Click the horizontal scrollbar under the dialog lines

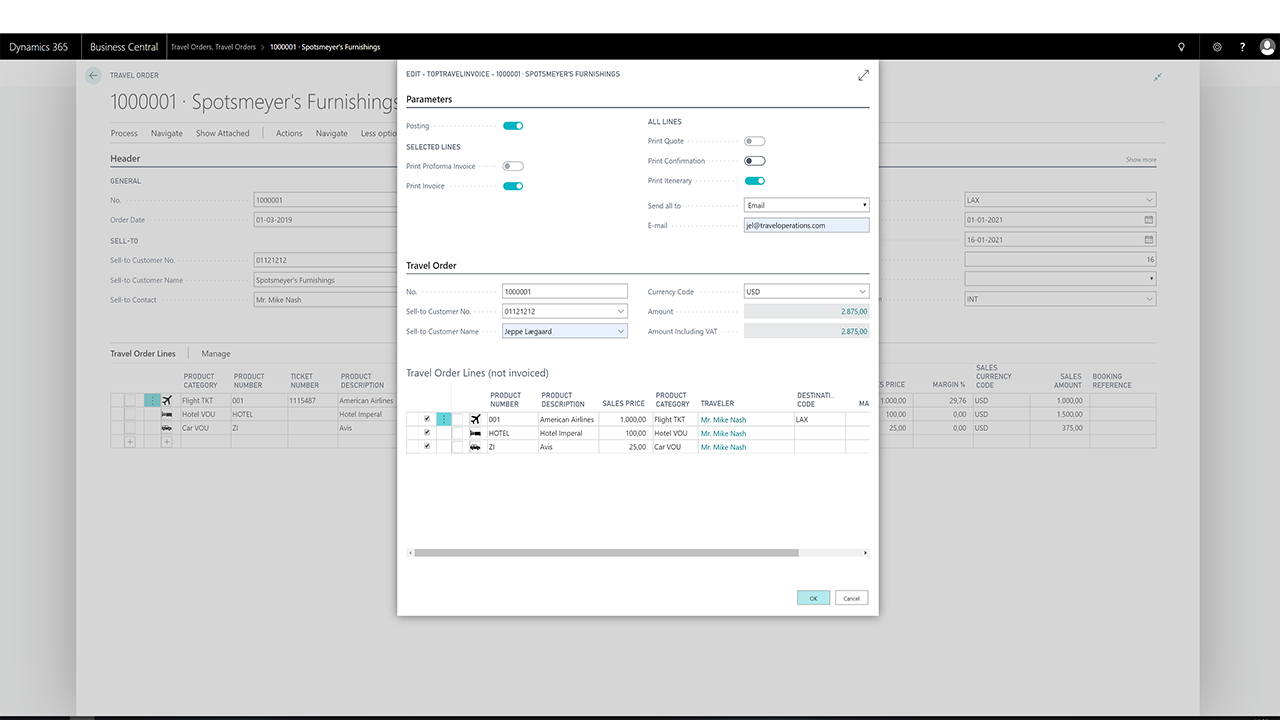(x=606, y=552)
